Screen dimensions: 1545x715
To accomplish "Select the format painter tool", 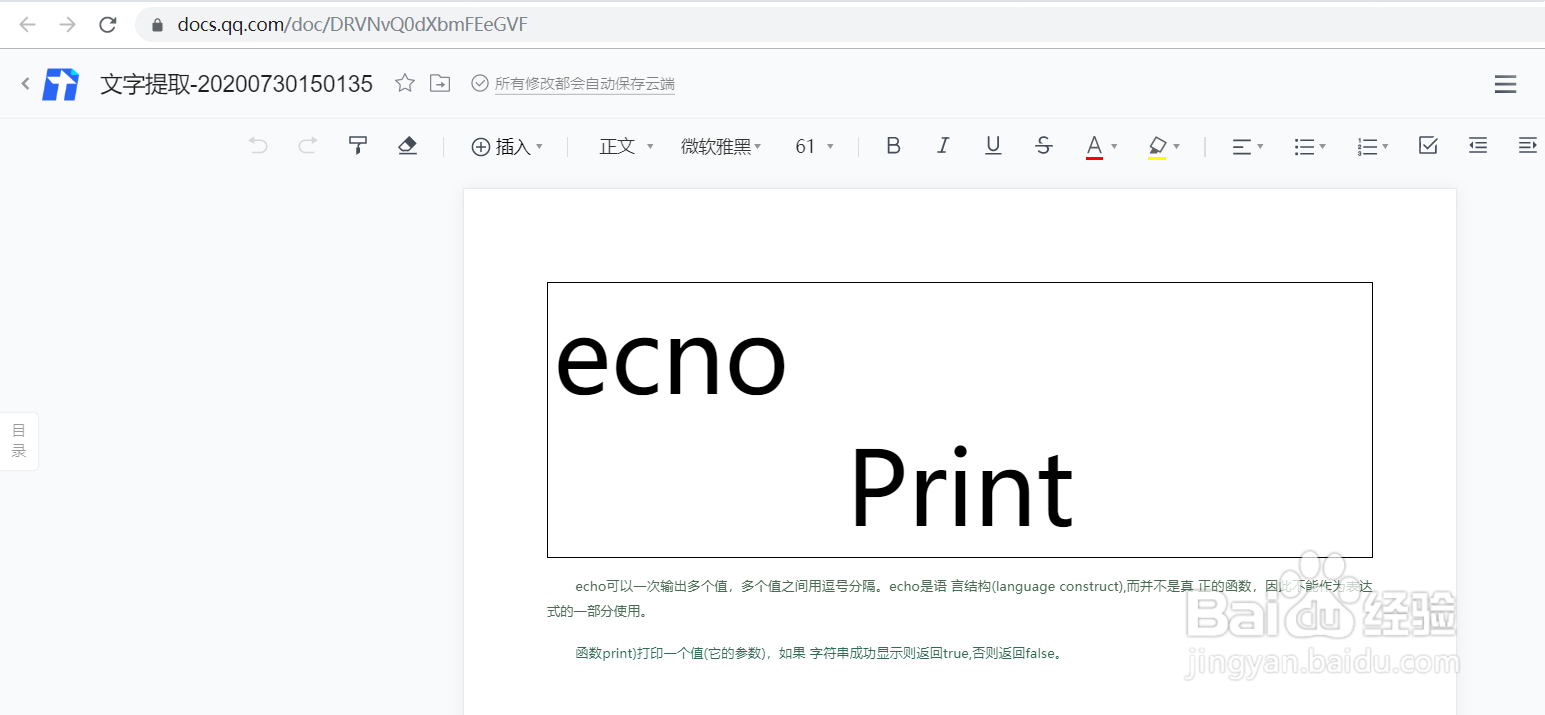I will (357, 146).
